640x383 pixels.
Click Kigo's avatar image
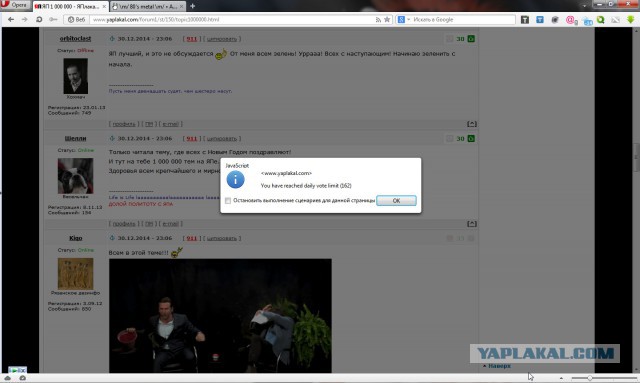[x=76, y=274]
